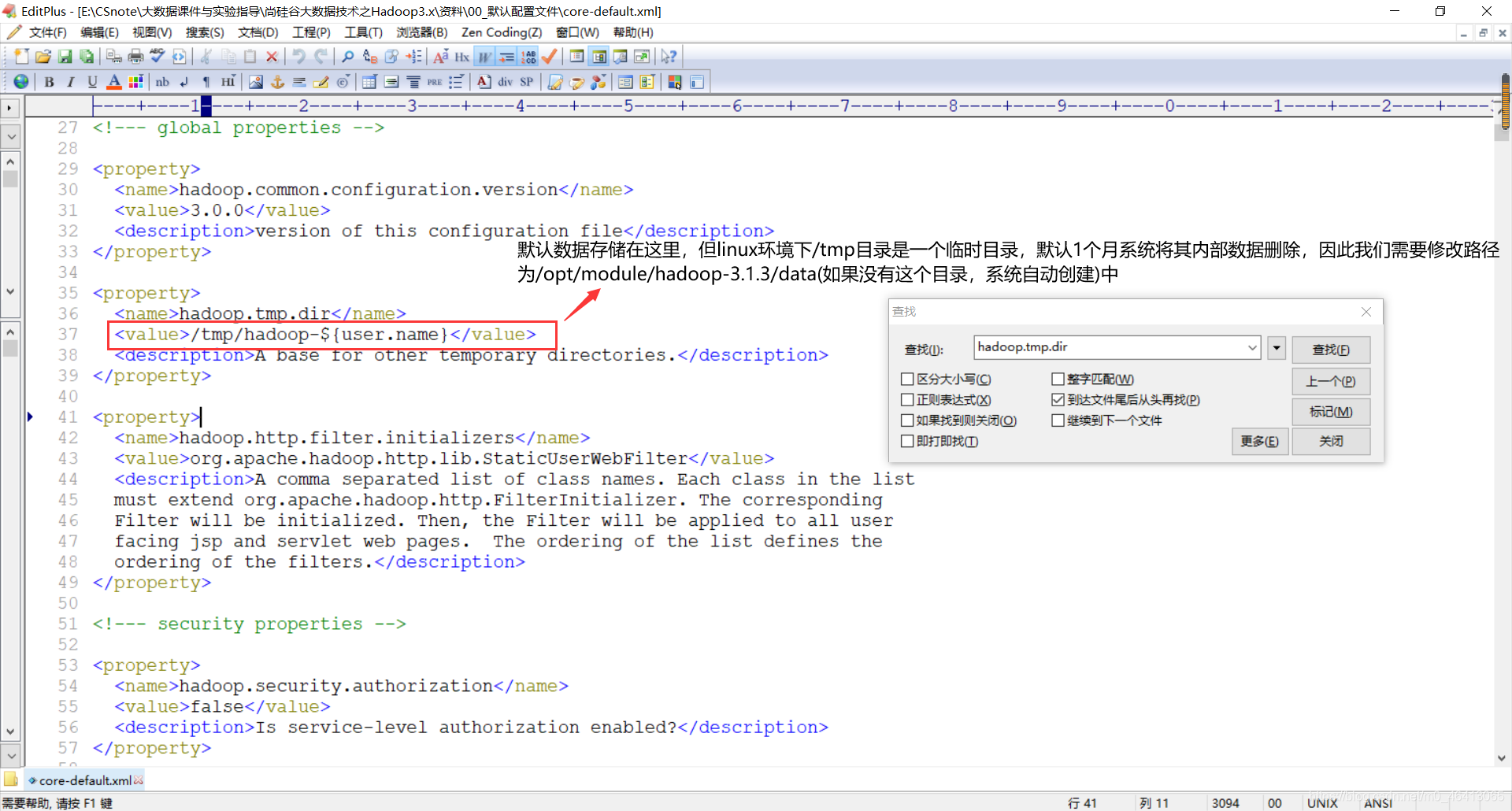Click ANSI encoding status indicator
This screenshot has width=1512, height=811.
coord(1378,803)
